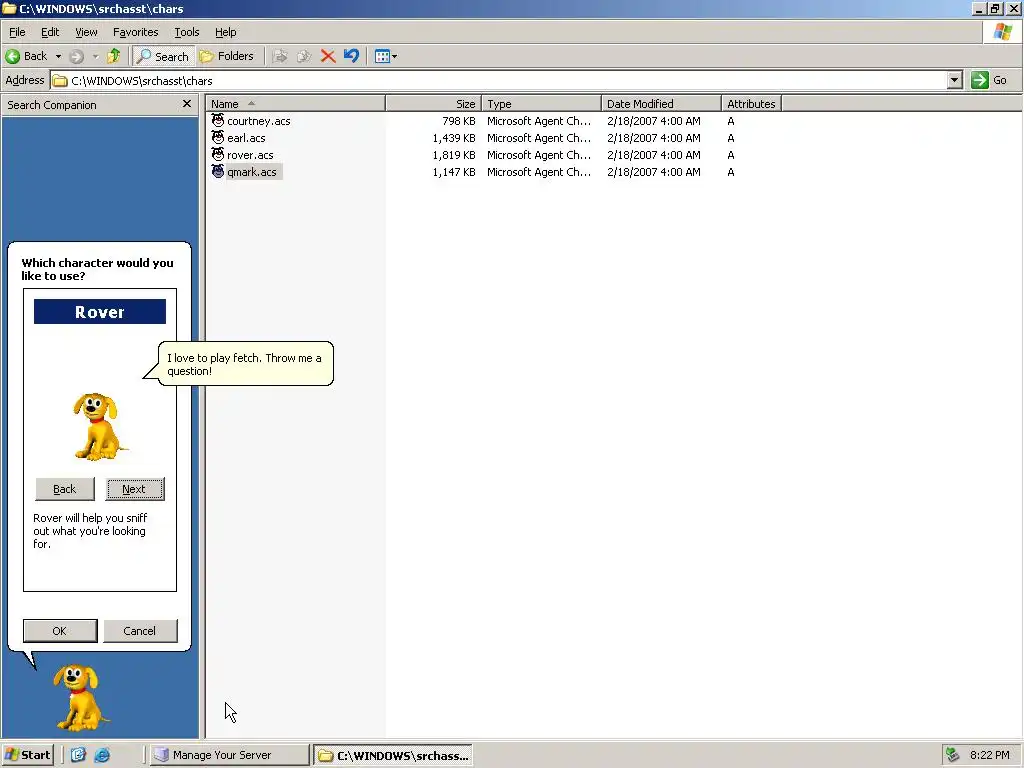
Task: Click Rover's speech balloon about fetch
Action: tap(245, 364)
